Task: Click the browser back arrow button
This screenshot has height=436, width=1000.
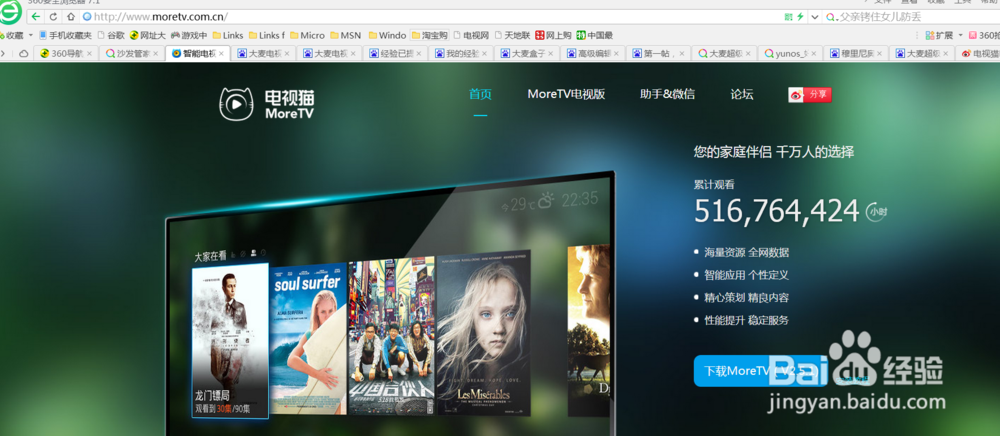Action: coord(36,16)
